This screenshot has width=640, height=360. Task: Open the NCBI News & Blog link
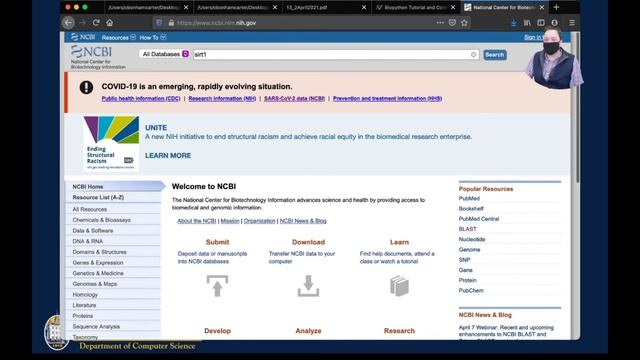click(303, 221)
